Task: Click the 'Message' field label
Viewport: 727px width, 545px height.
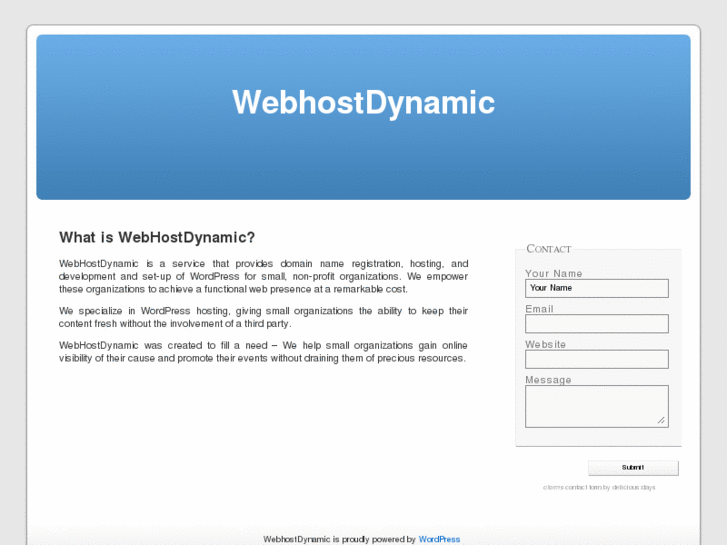Action: [548, 380]
